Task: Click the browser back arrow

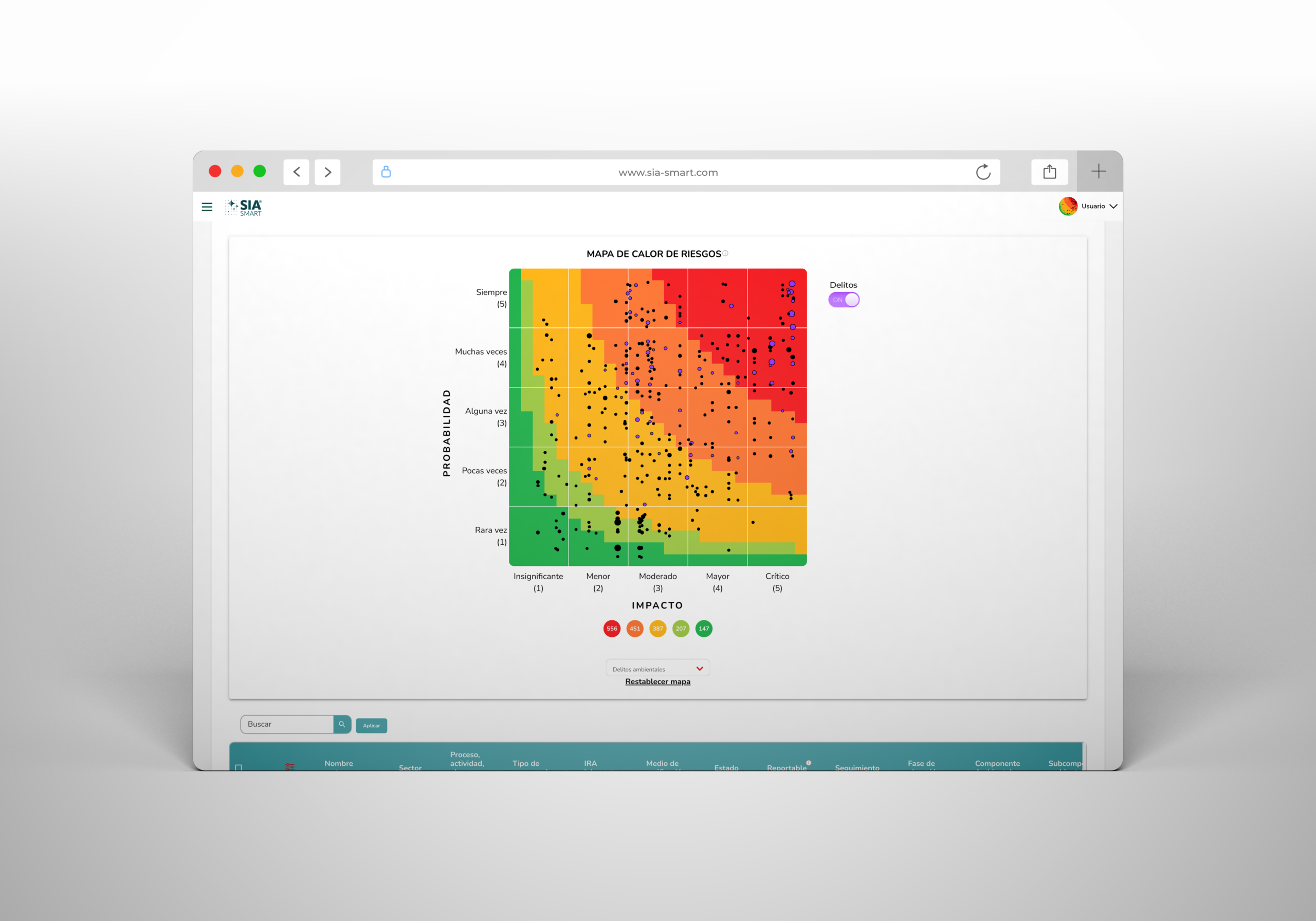Action: (x=296, y=172)
